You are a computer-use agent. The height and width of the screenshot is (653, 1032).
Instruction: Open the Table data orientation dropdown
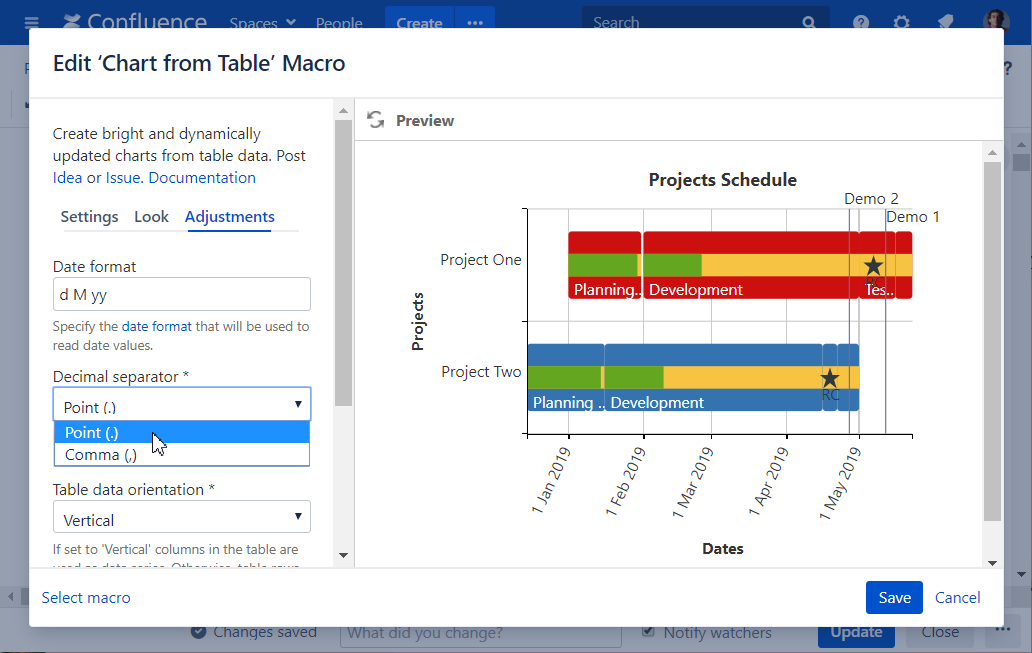coord(181,519)
